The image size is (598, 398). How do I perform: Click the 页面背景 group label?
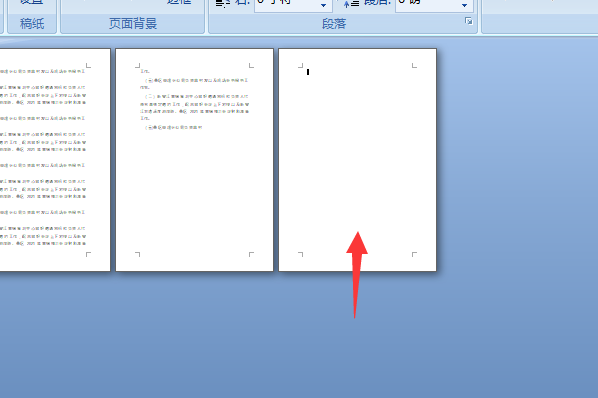coord(133,24)
